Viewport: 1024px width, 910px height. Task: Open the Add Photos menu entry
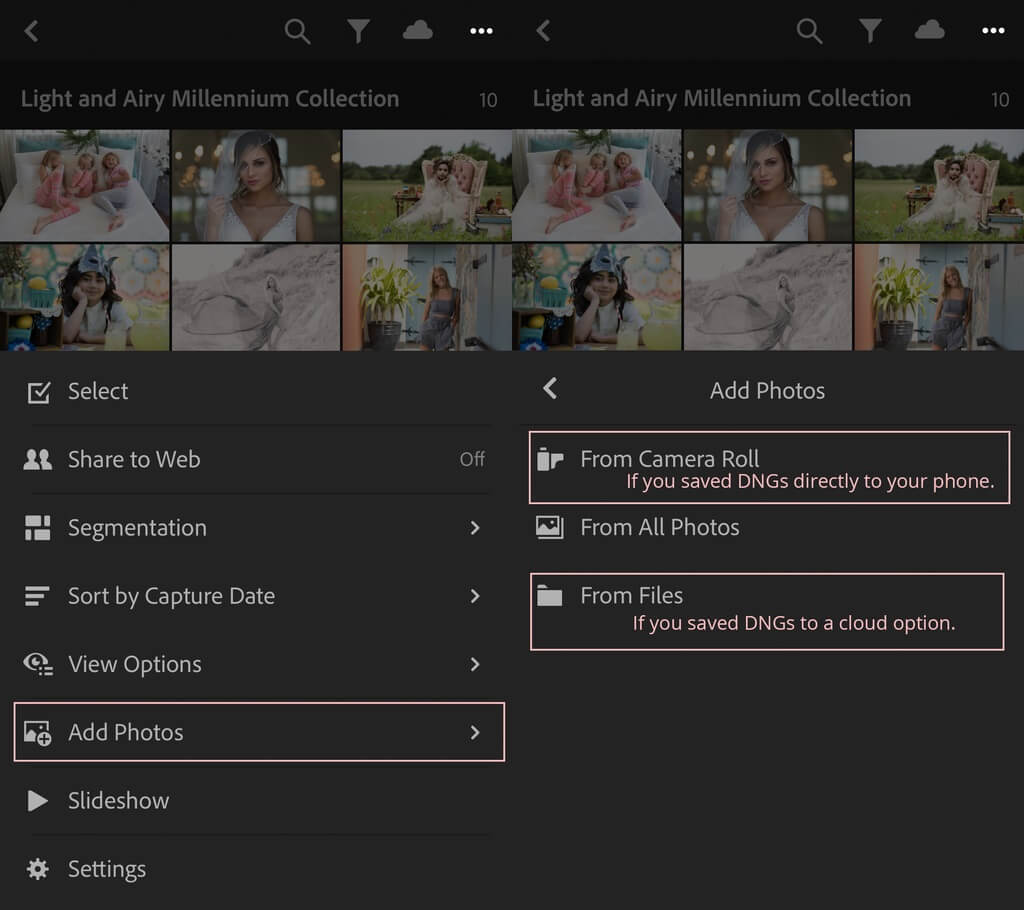point(126,732)
